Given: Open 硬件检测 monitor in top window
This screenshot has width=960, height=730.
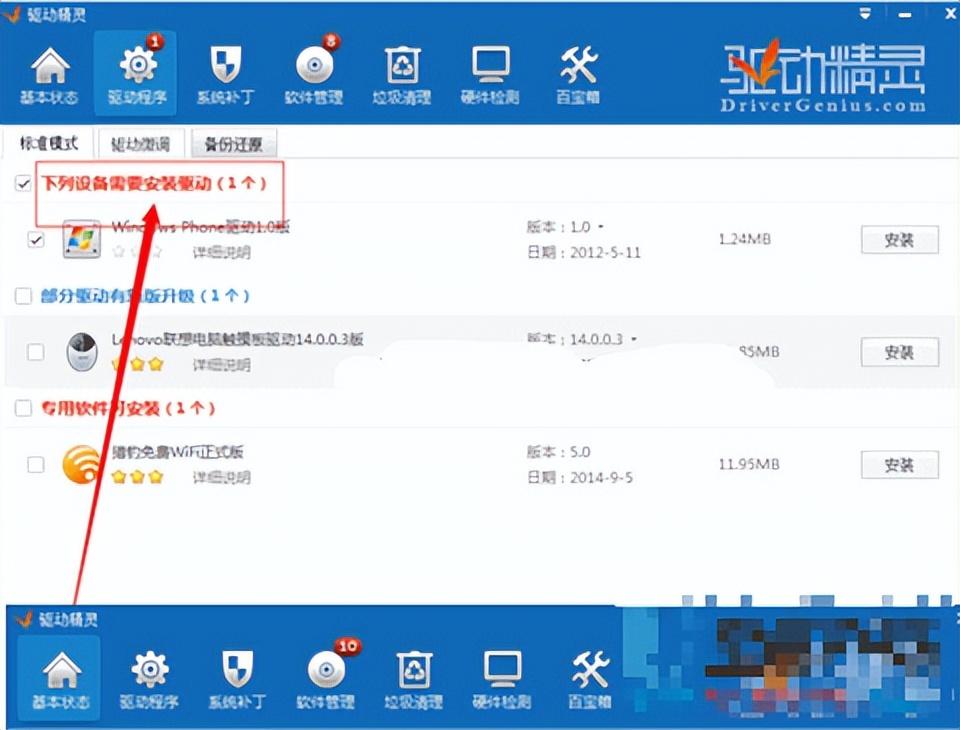Looking at the screenshot, I should pos(490,73).
